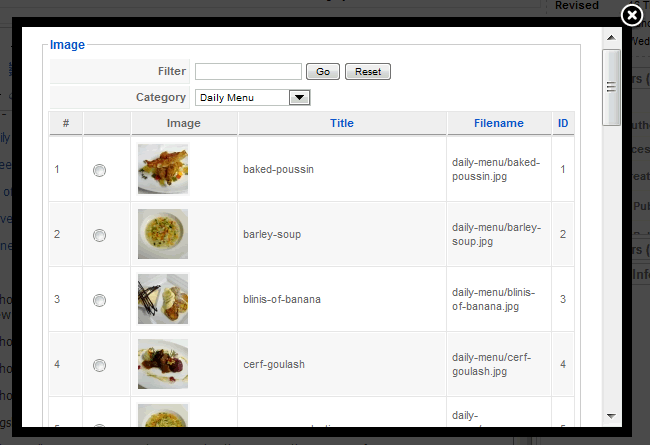Screen dimensions: 650x445
Task: Click the Filter text input field
Action: tap(248, 71)
